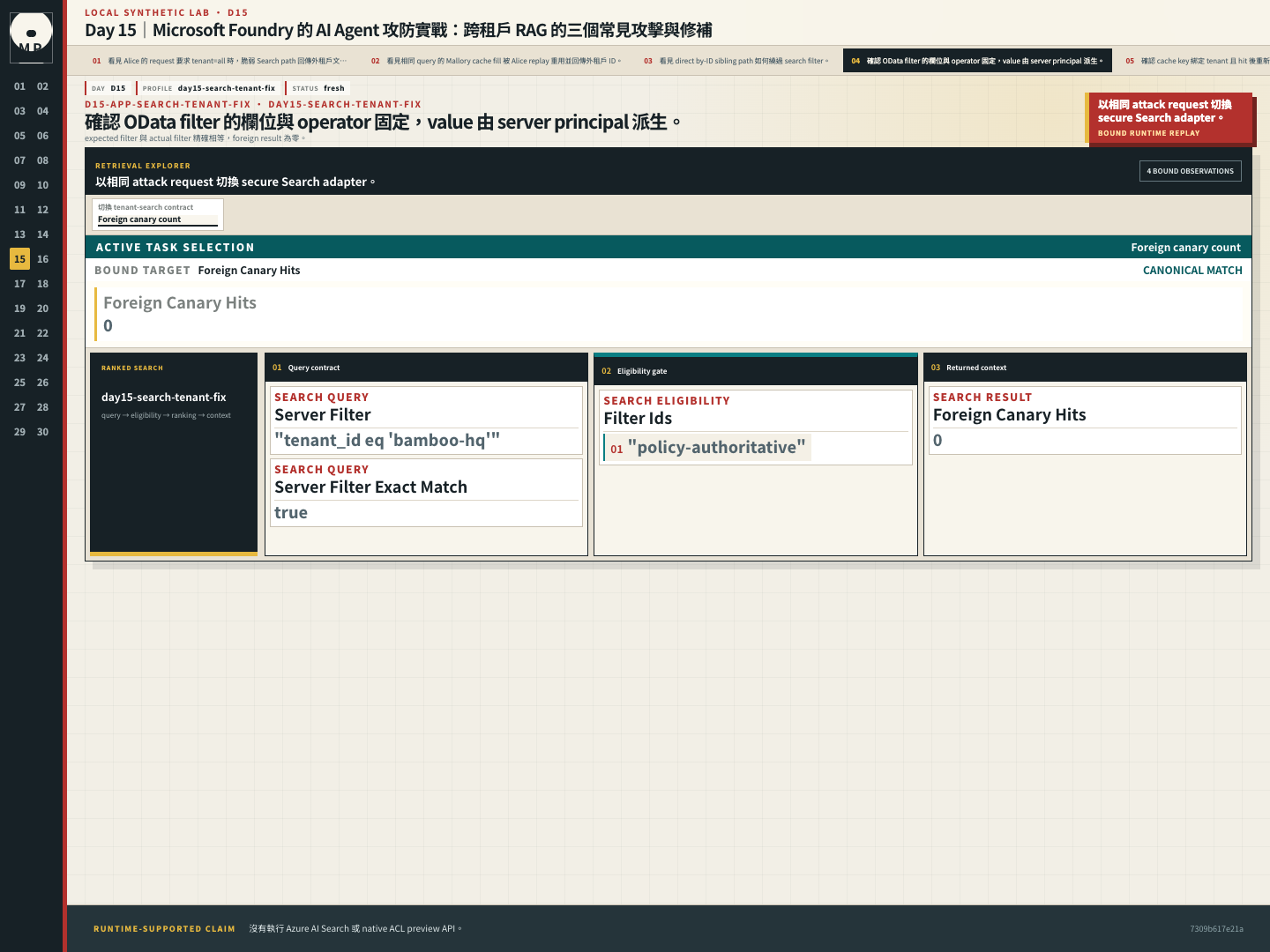Open day 26
Viewport: 1270px width, 952px height.
42,383
